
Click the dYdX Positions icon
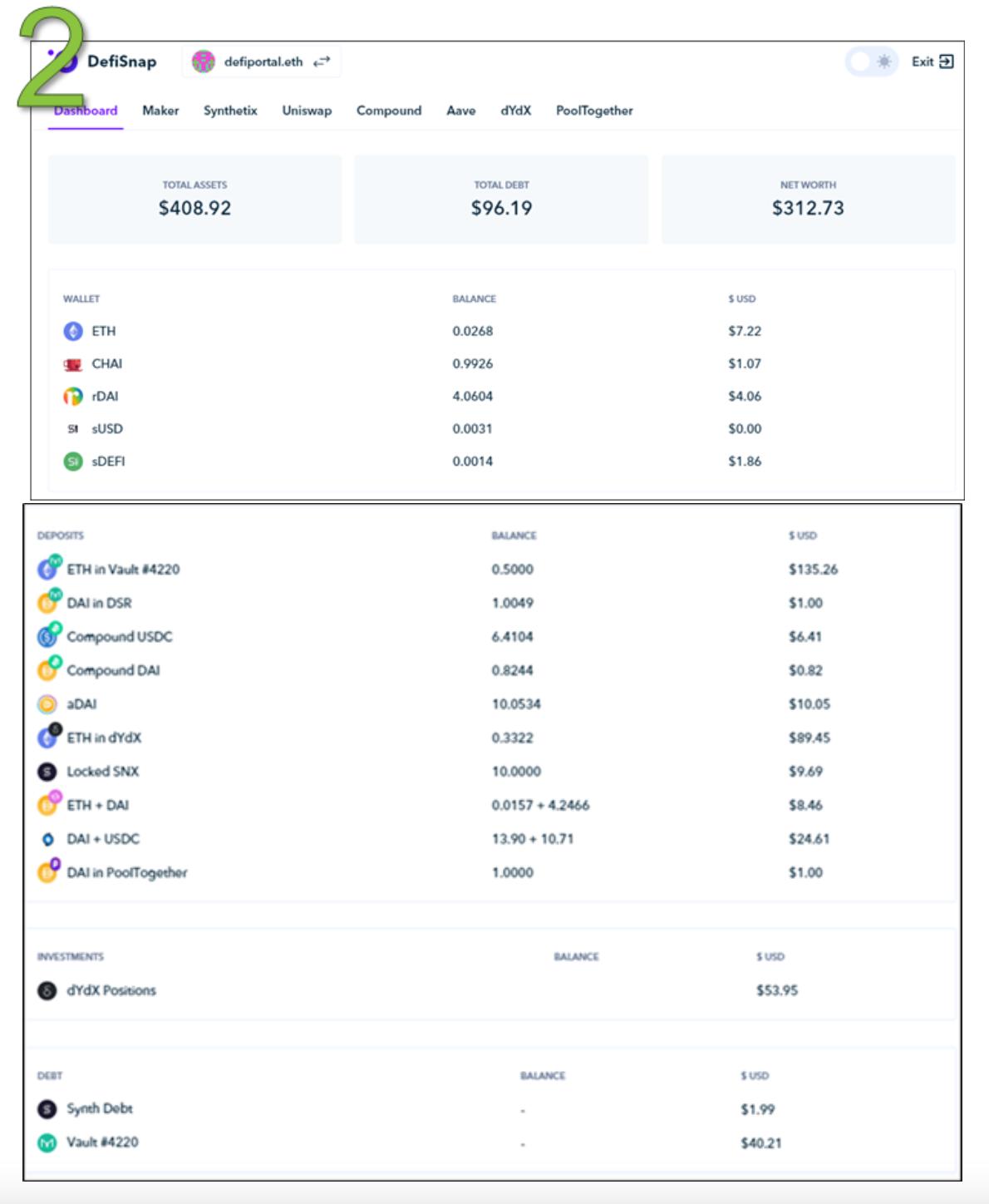pyautogui.click(x=47, y=990)
